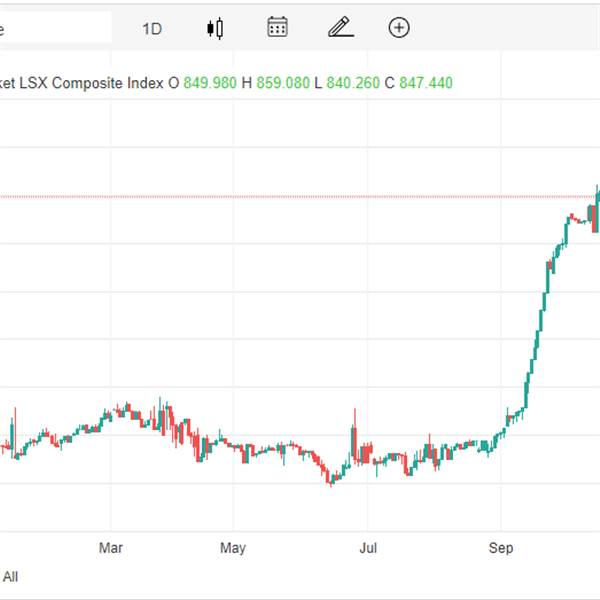The width and height of the screenshot is (600, 600).
Task: Open the calendar date range picker
Action: 277,27
